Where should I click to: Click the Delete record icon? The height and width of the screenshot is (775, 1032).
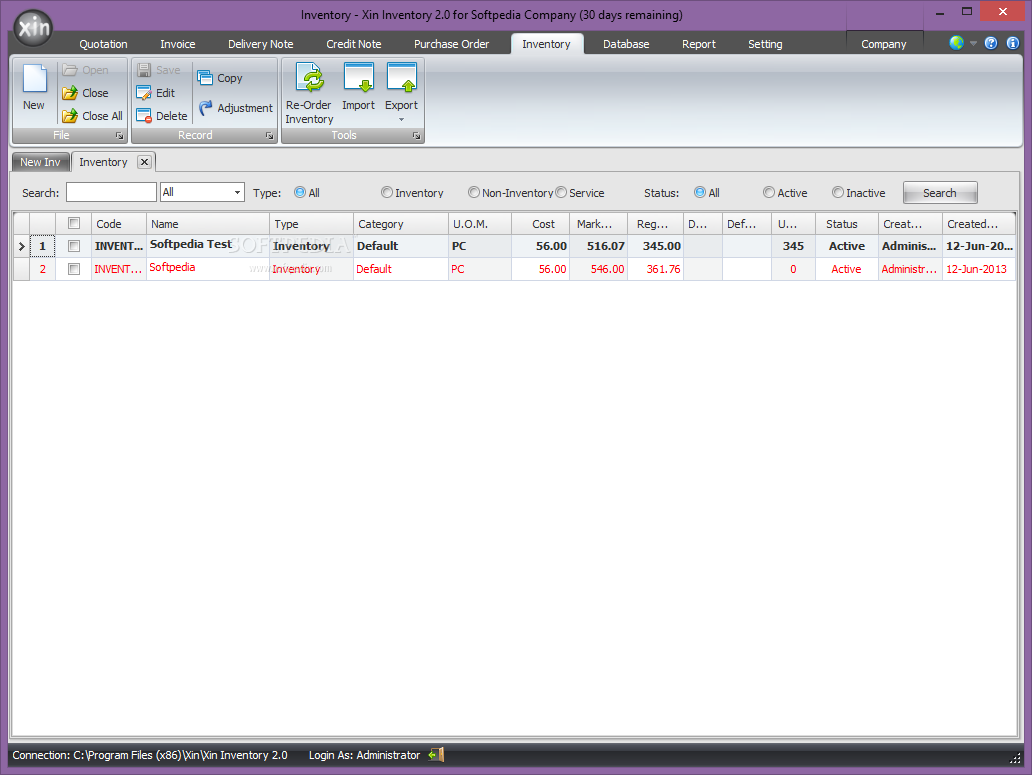[x=144, y=116]
